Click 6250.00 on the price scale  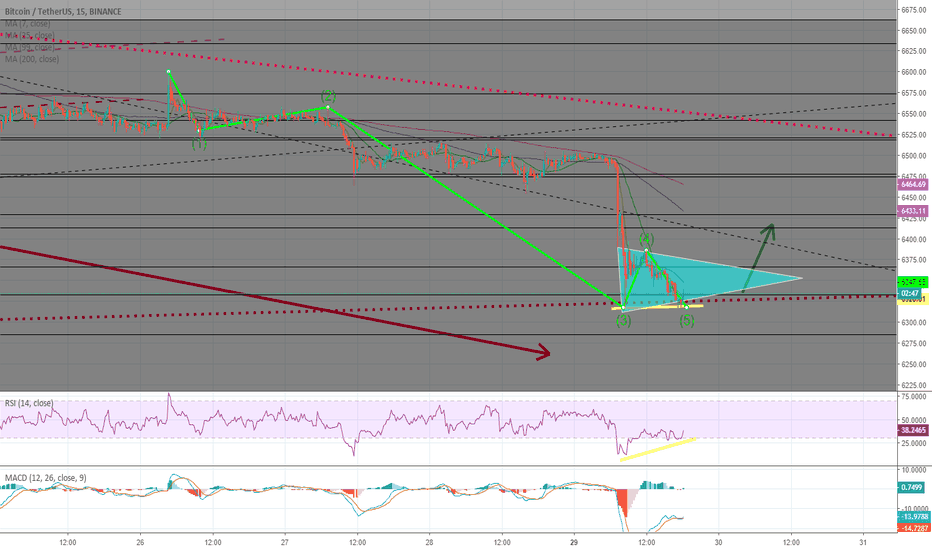click(914, 364)
